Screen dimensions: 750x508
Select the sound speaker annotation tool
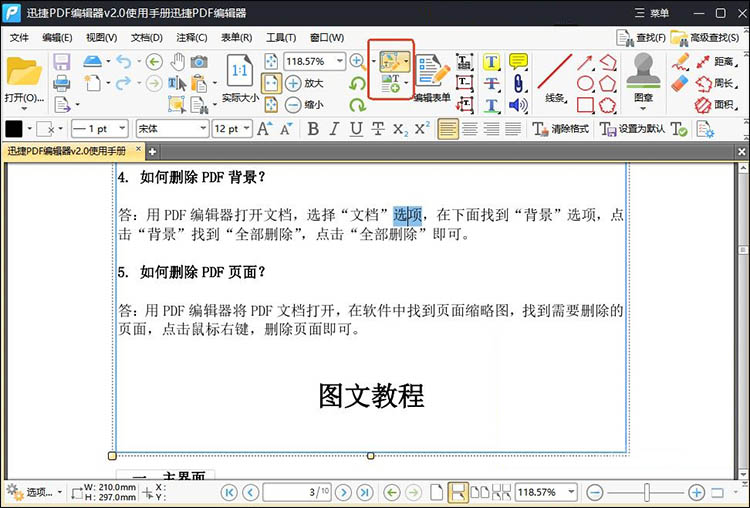pos(518,105)
